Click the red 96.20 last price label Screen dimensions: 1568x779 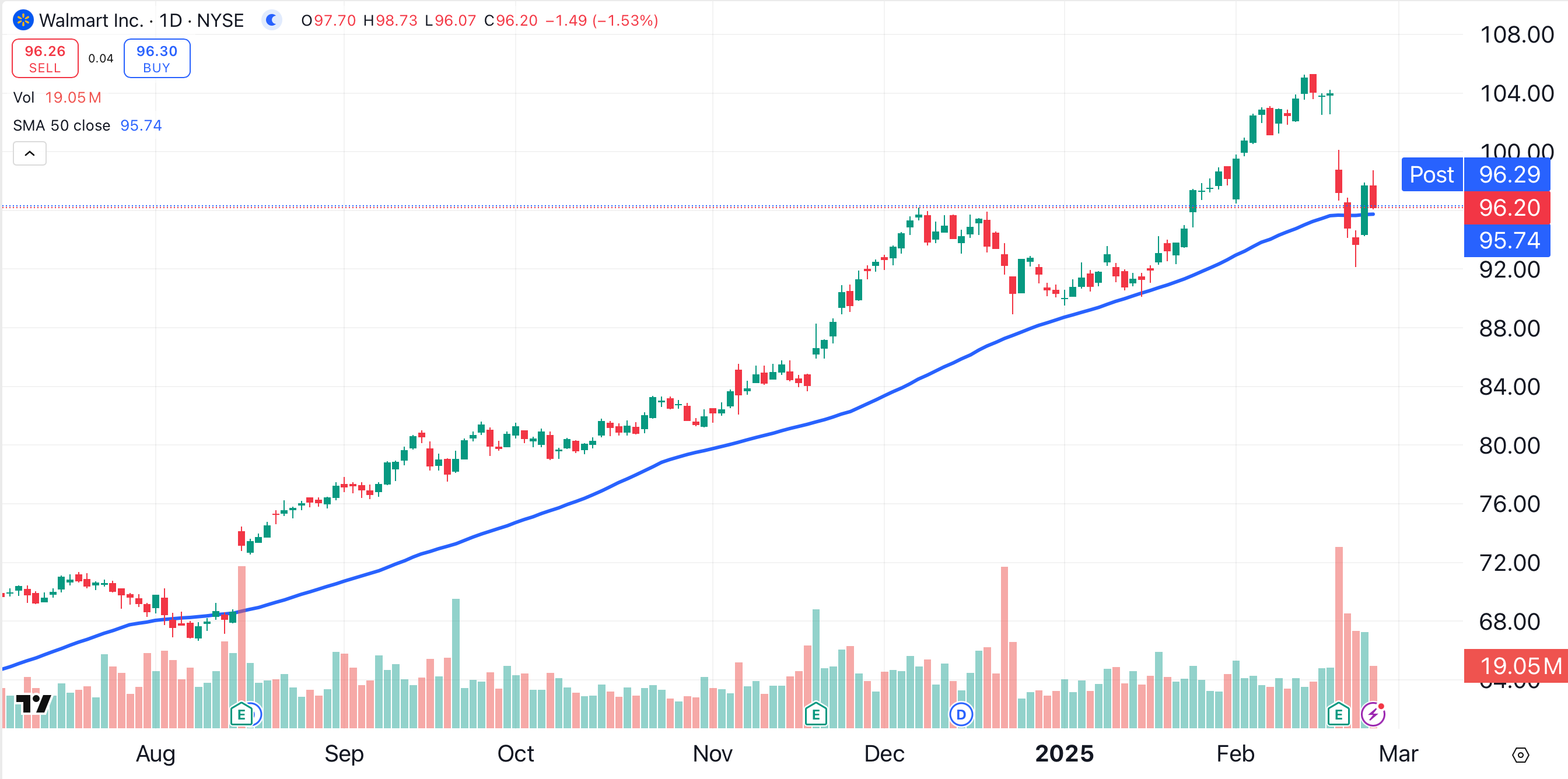click(x=1508, y=208)
